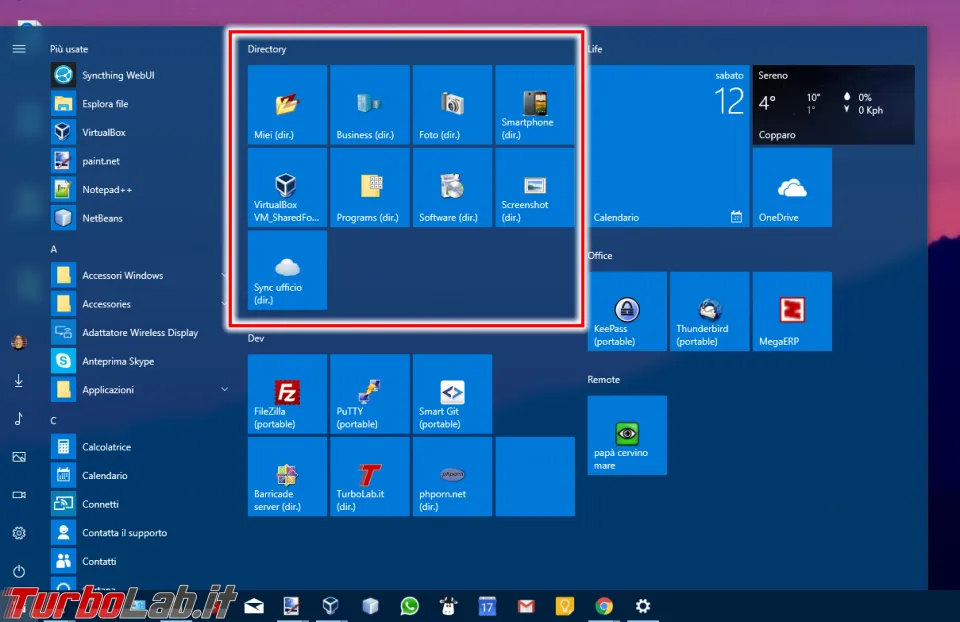
Task: Launch the PuTTY (portable) tile
Action: pyautogui.click(x=370, y=394)
